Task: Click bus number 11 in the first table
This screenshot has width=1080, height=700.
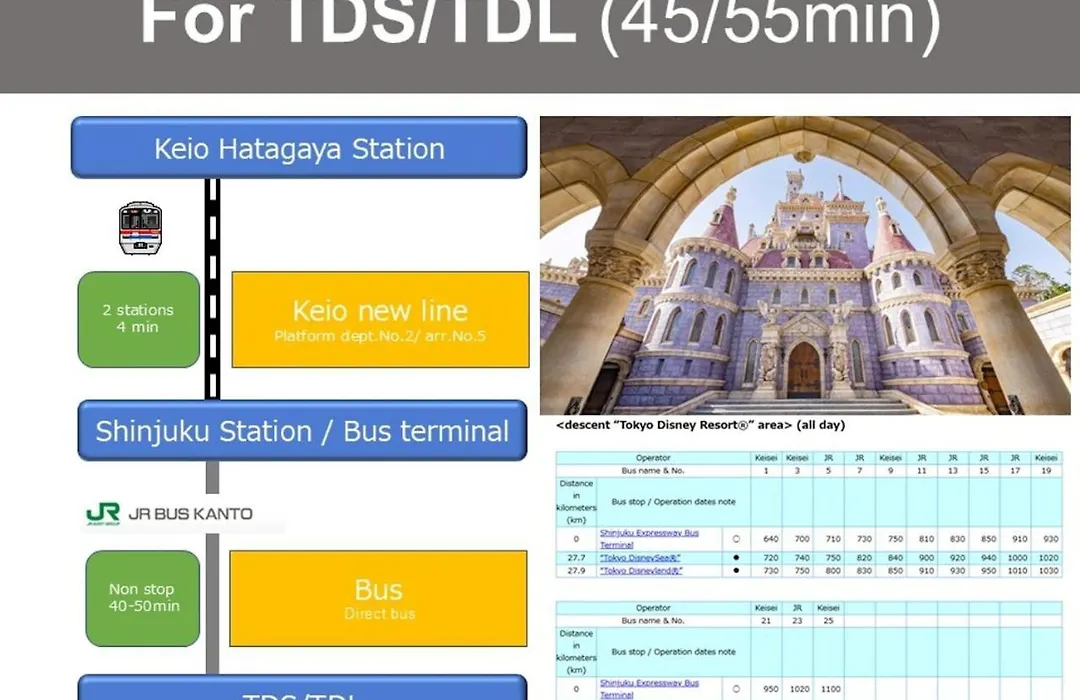Action: click(x=922, y=471)
